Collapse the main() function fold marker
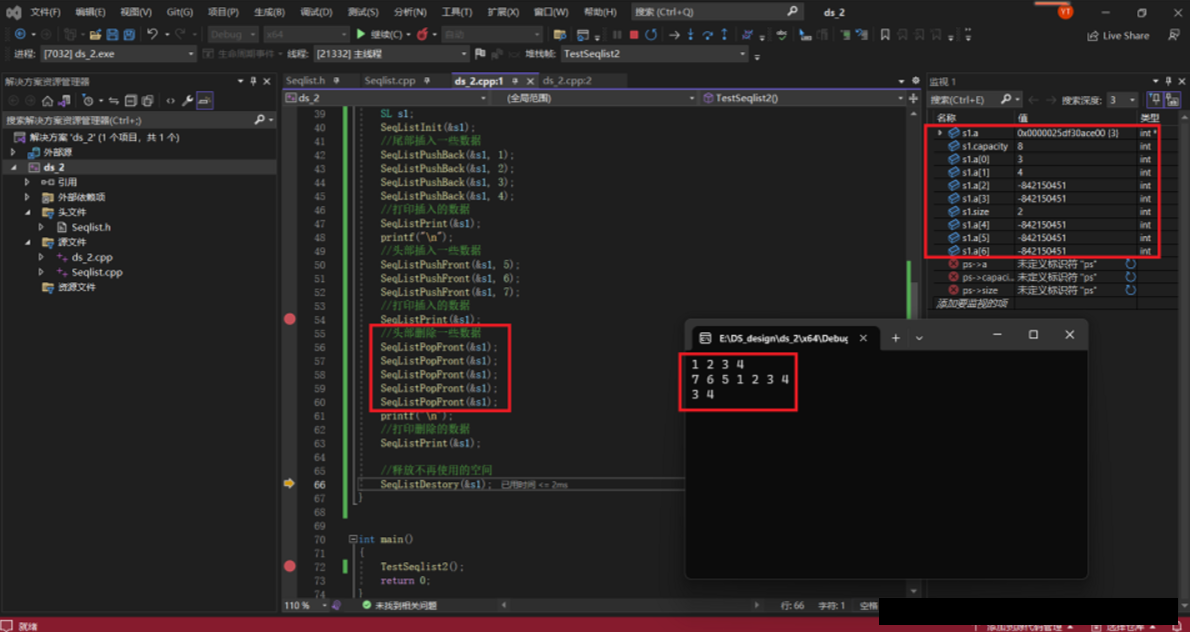This screenshot has height=632, width=1190. tap(353, 539)
